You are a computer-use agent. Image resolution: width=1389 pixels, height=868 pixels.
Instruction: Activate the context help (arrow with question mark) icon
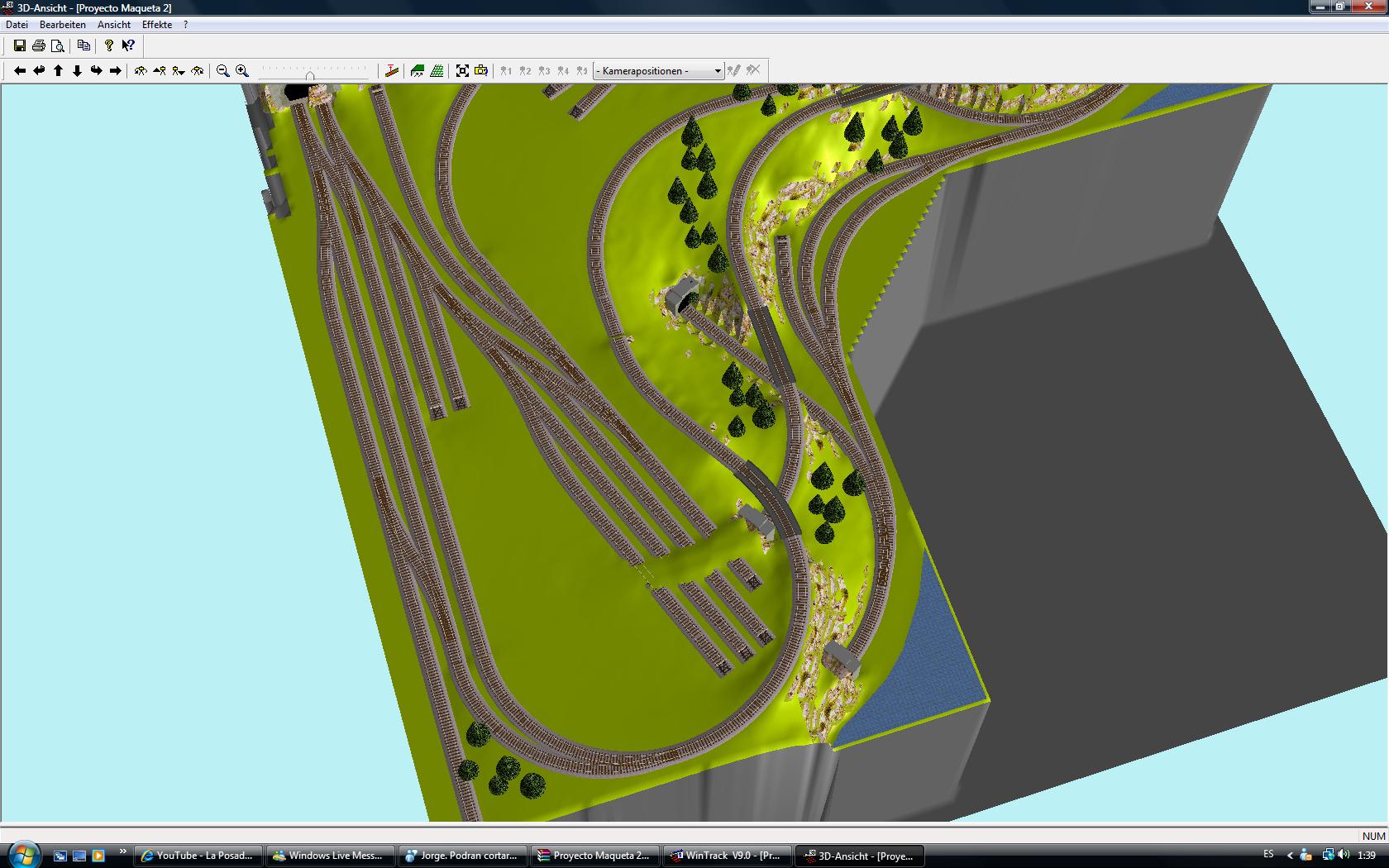click(128, 46)
